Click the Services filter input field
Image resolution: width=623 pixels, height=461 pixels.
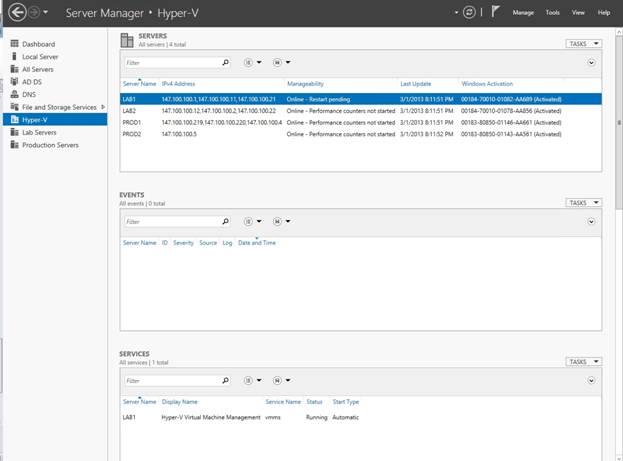click(x=172, y=380)
